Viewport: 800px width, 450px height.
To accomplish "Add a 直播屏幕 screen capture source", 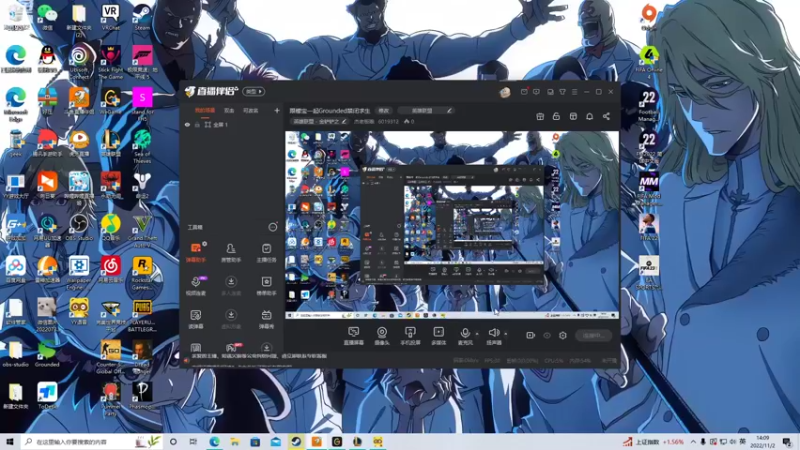I will [x=353, y=336].
